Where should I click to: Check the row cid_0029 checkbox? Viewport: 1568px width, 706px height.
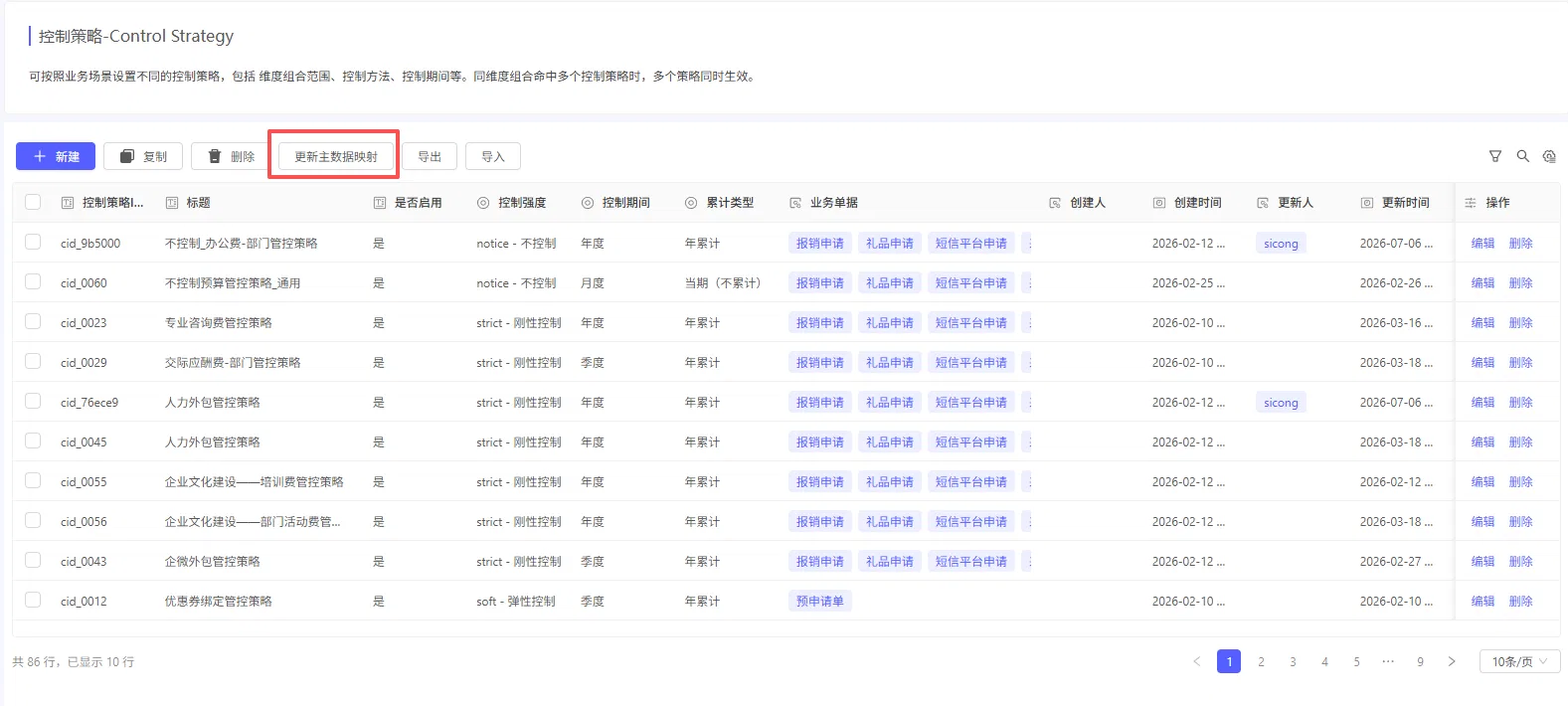(x=33, y=361)
